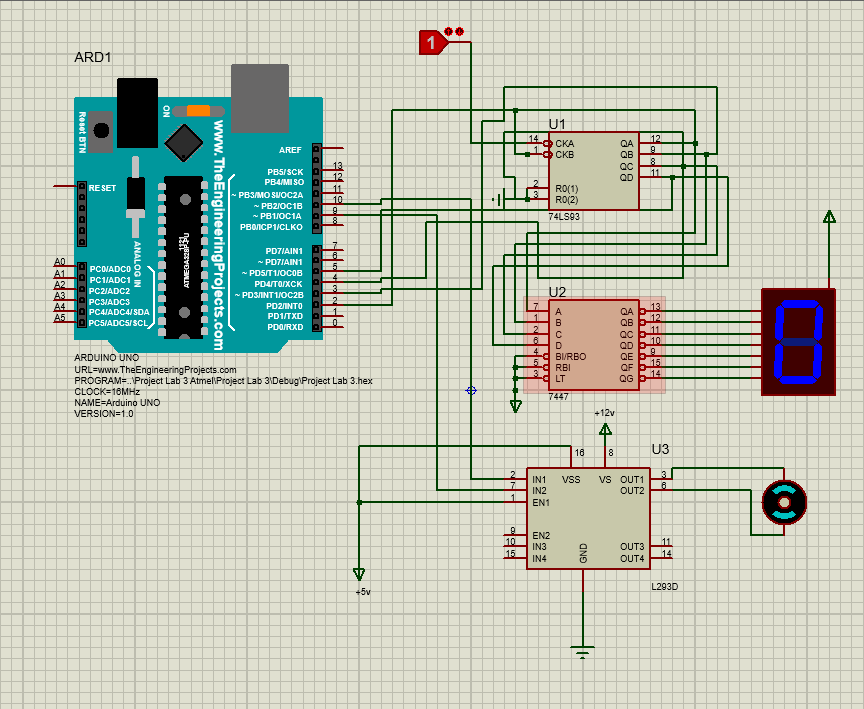This screenshot has height=709, width=864.
Task: Click the blue origin marker on the wire
Action: coord(471,391)
